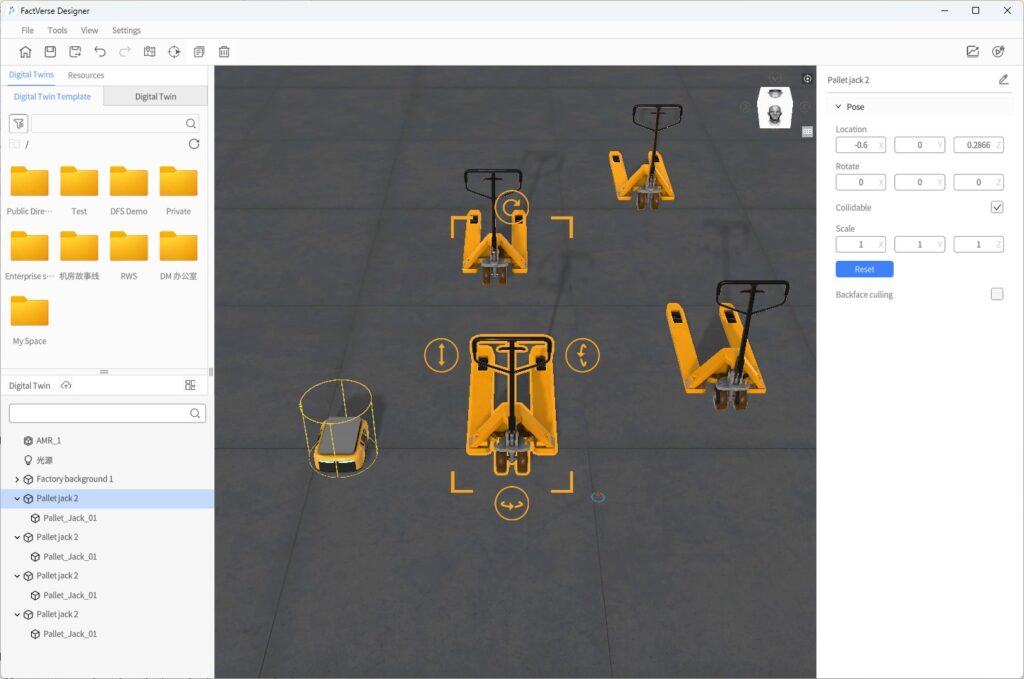
Task: Uncheck the Collidable checkbox
Action: click(997, 207)
